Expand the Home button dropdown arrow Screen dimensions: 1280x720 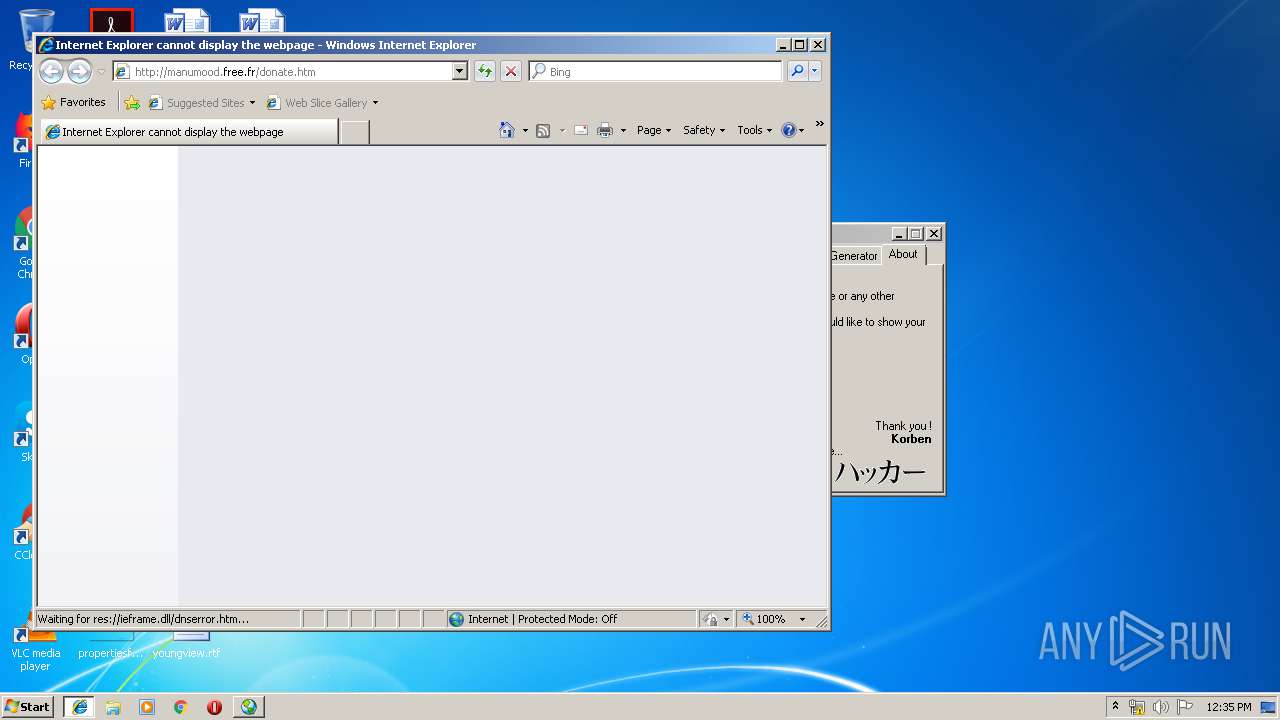pos(525,131)
